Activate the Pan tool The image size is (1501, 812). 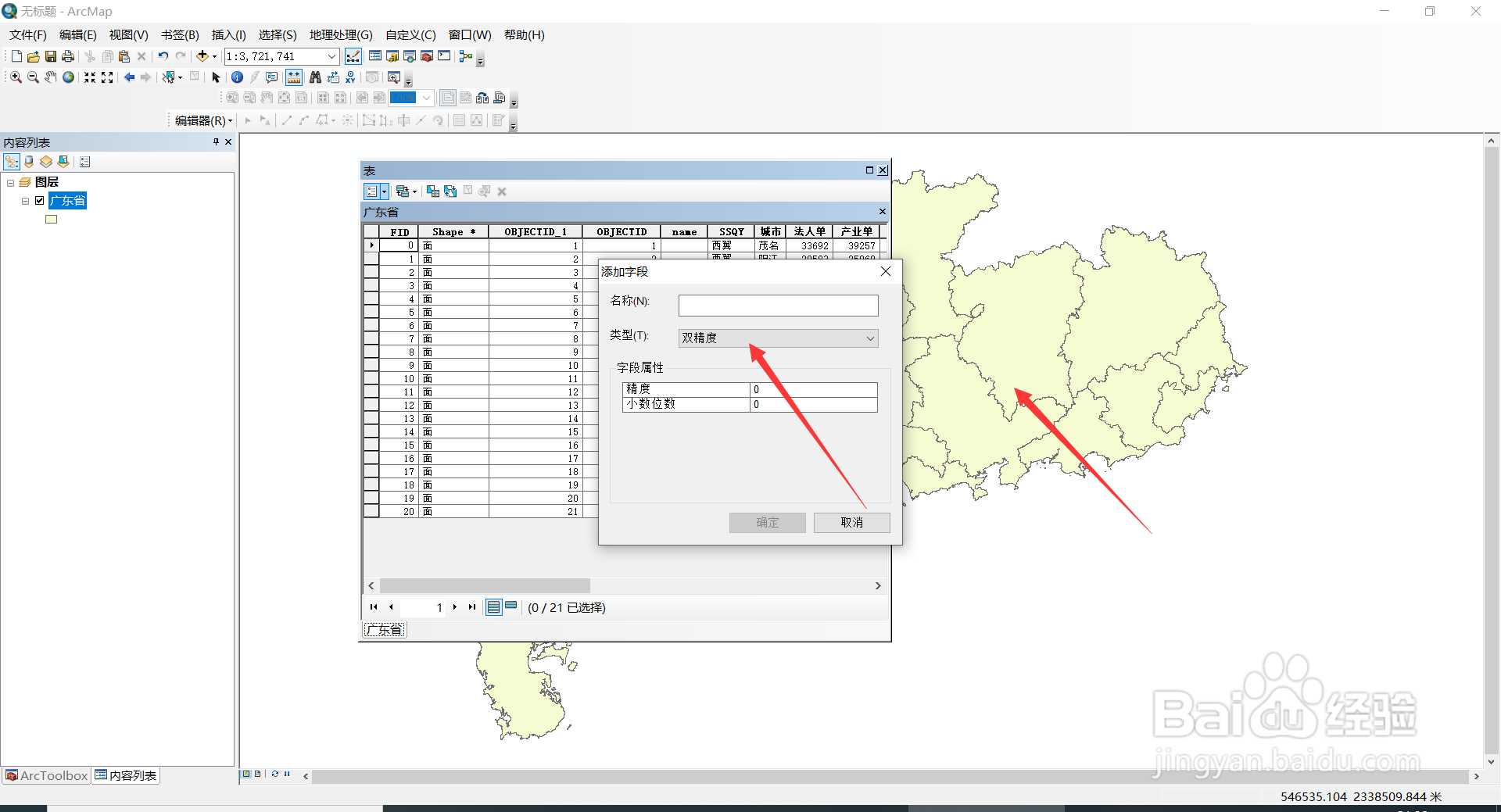tap(50, 77)
